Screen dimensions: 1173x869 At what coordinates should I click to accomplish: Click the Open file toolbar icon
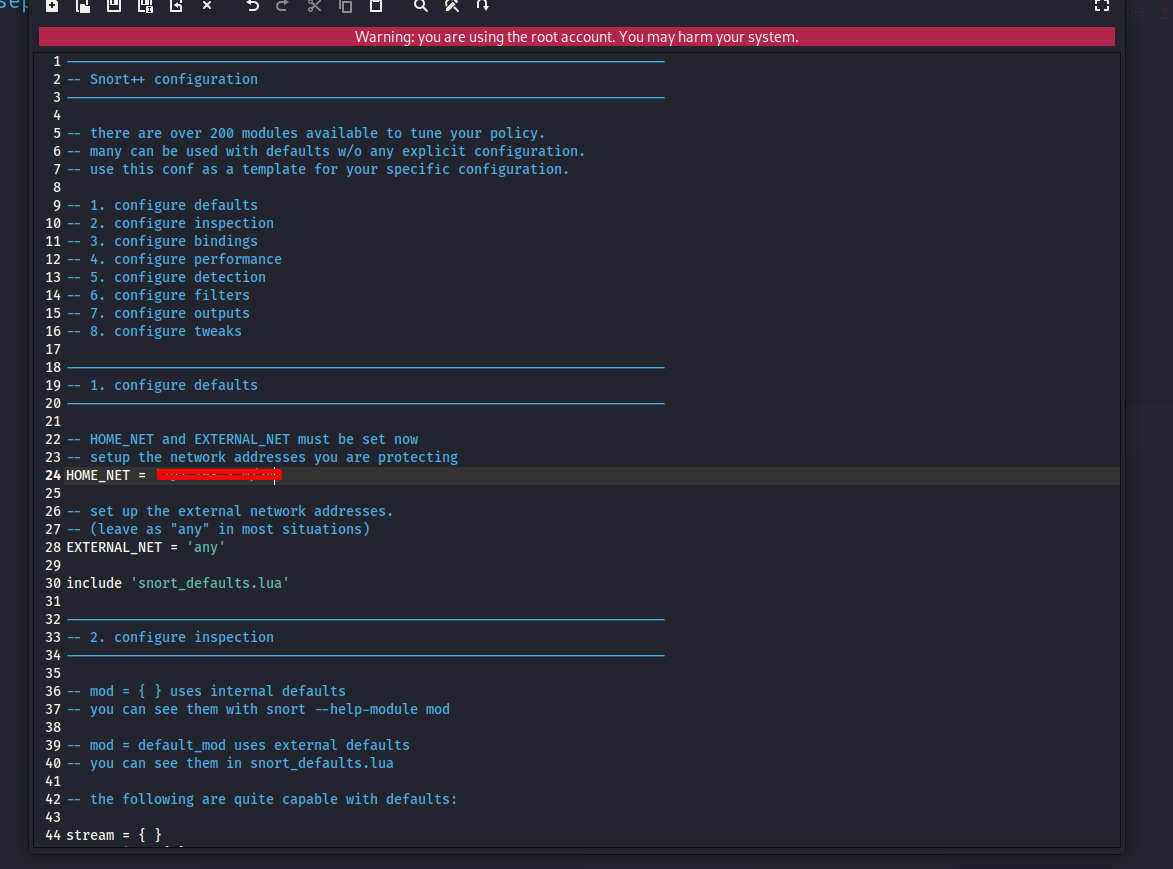click(84, 6)
